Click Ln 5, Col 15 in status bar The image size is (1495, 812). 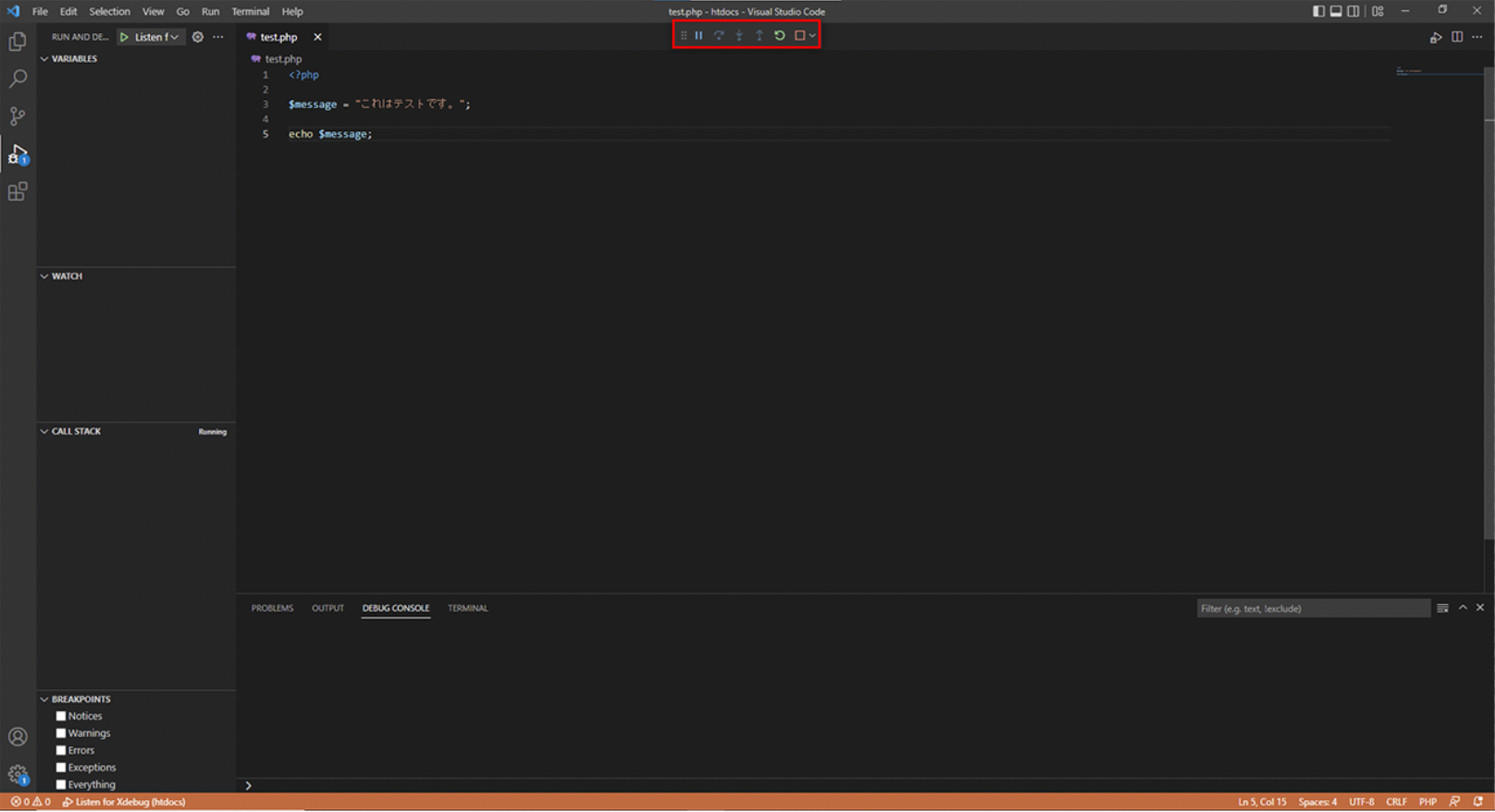point(1262,802)
